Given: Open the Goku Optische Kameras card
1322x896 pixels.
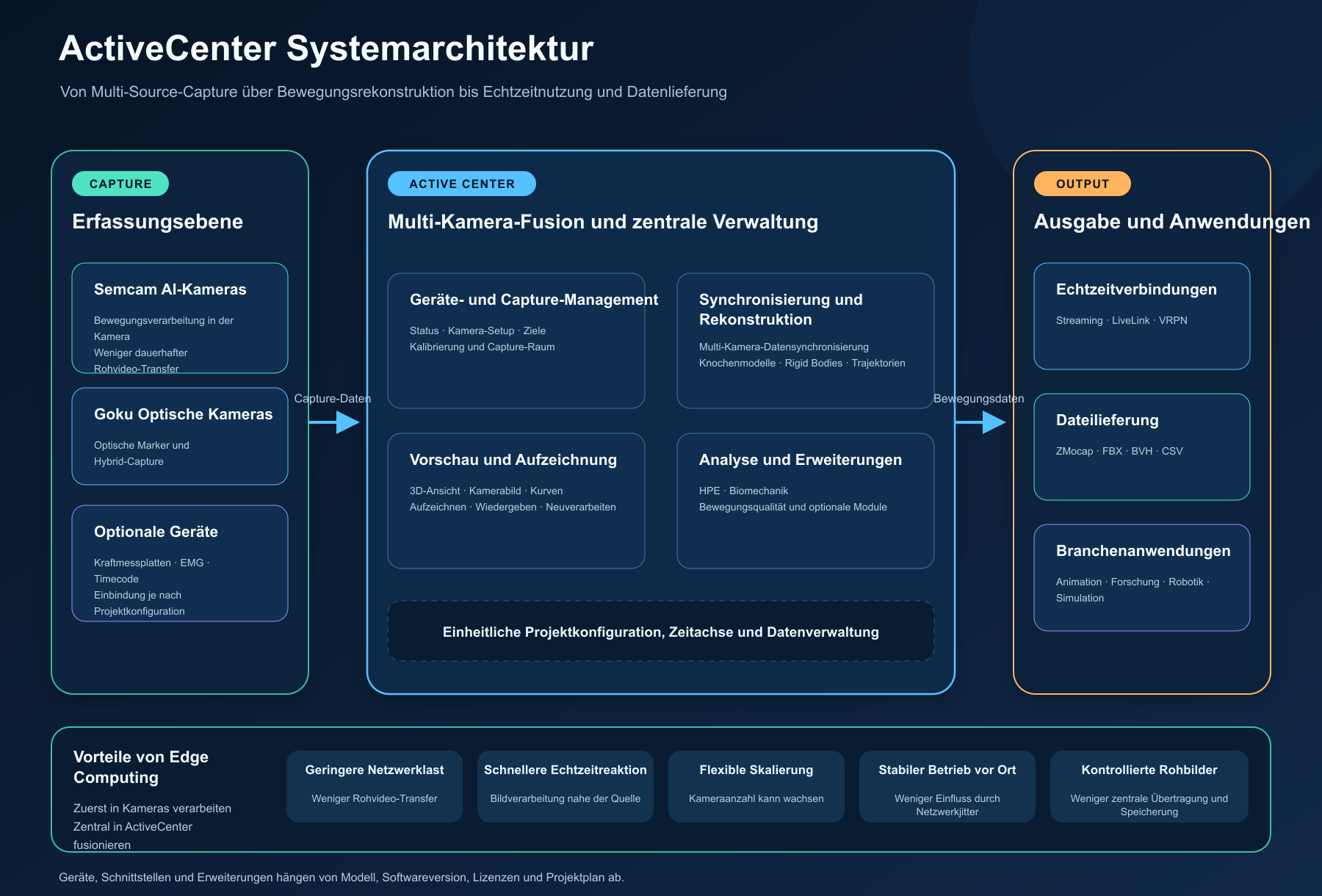Looking at the screenshot, I should point(180,436).
